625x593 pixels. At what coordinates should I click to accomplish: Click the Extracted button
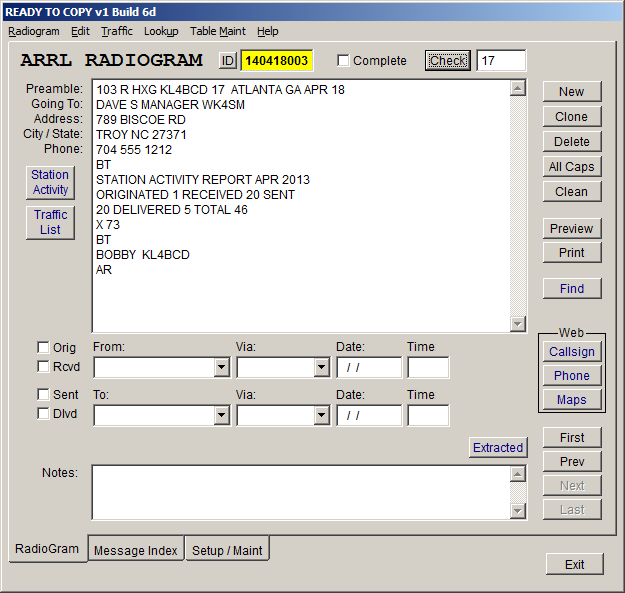[x=498, y=448]
